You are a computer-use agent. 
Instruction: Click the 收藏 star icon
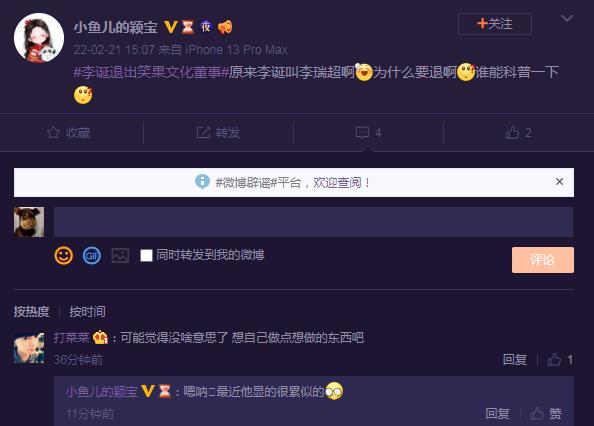tap(53, 133)
